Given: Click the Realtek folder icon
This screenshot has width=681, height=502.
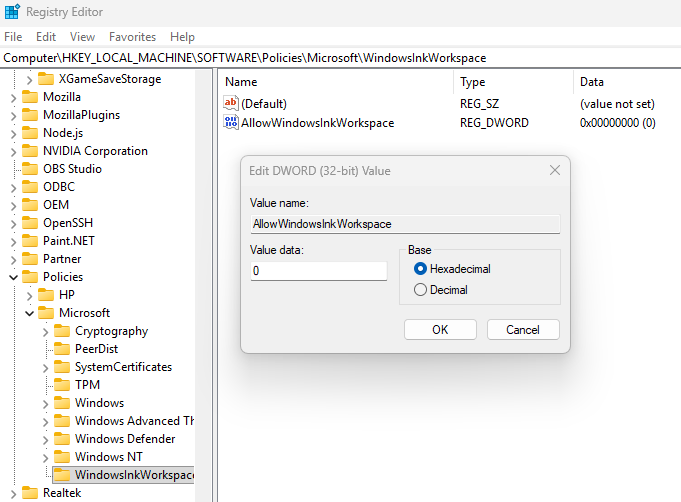Looking at the screenshot, I should (x=30, y=493).
